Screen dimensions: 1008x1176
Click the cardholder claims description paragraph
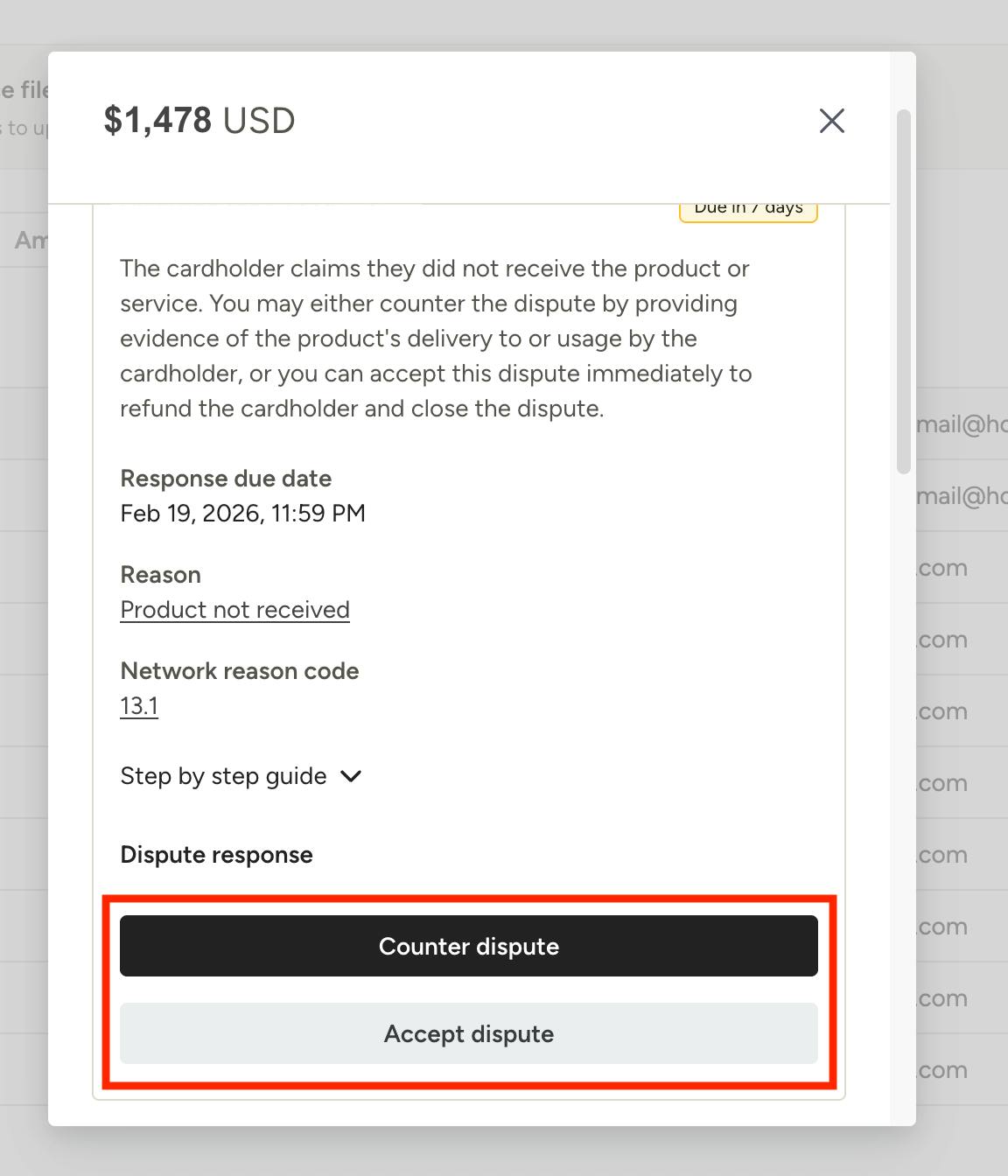pyautogui.click(x=436, y=339)
